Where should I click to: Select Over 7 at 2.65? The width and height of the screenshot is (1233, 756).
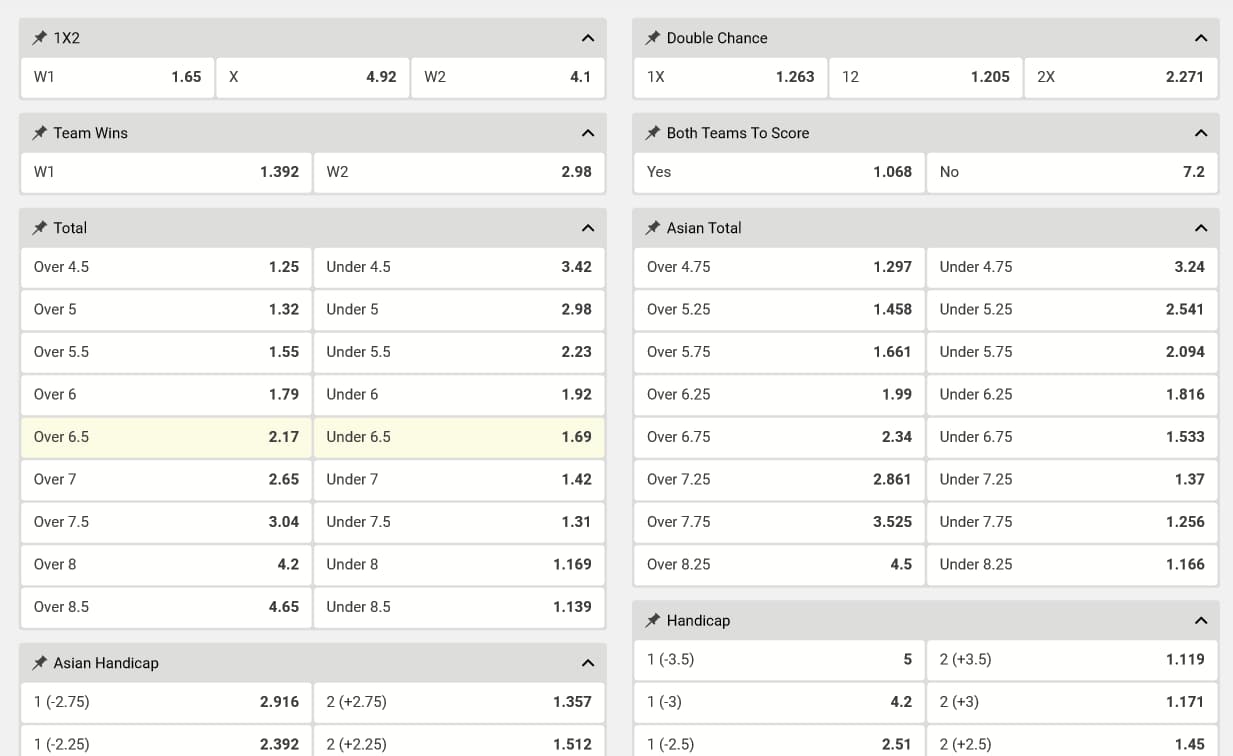pos(166,479)
